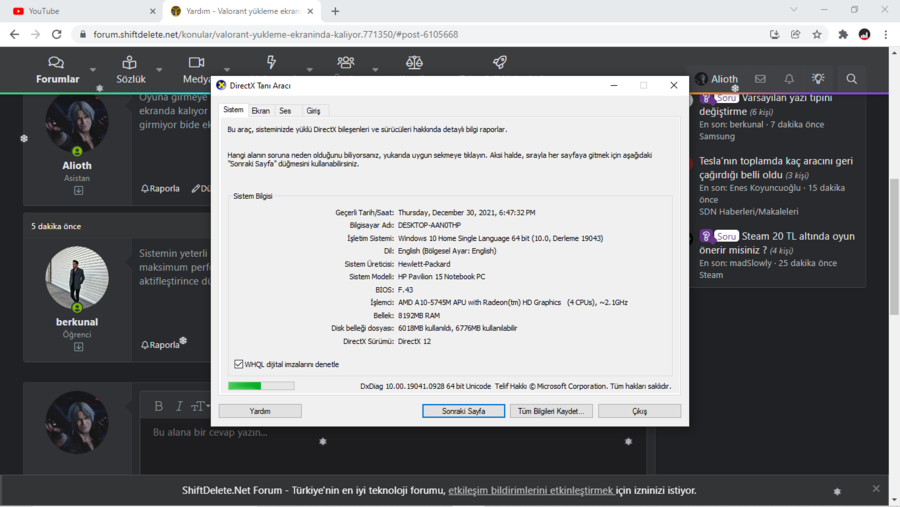Open Chrome profile avatar
Screen dimensions: 900x507
click(x=864, y=34)
